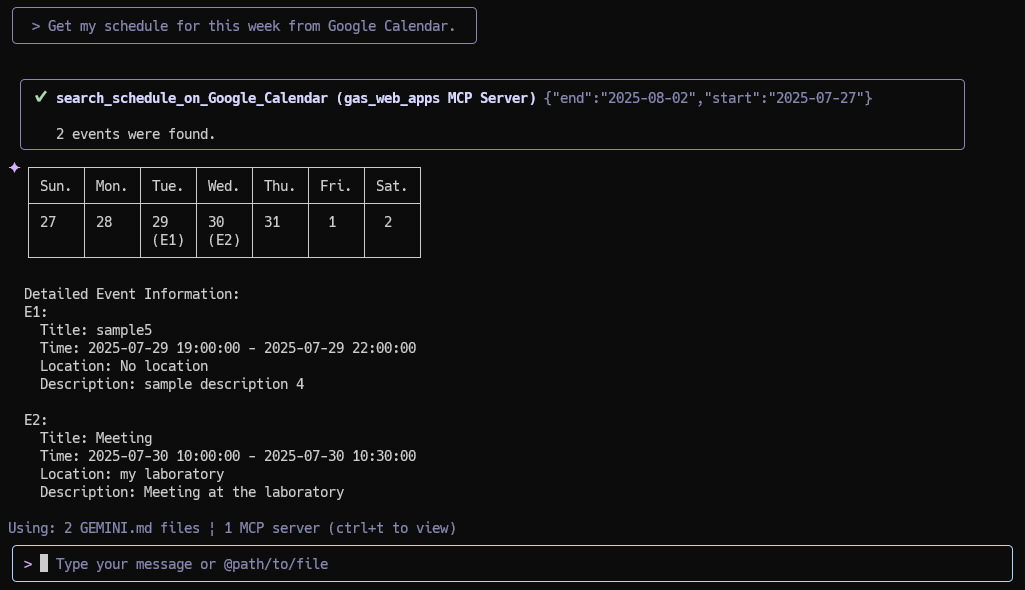Click the 'Fri.' table header cell
This screenshot has height=590, width=1025.
pyautogui.click(x=336, y=186)
